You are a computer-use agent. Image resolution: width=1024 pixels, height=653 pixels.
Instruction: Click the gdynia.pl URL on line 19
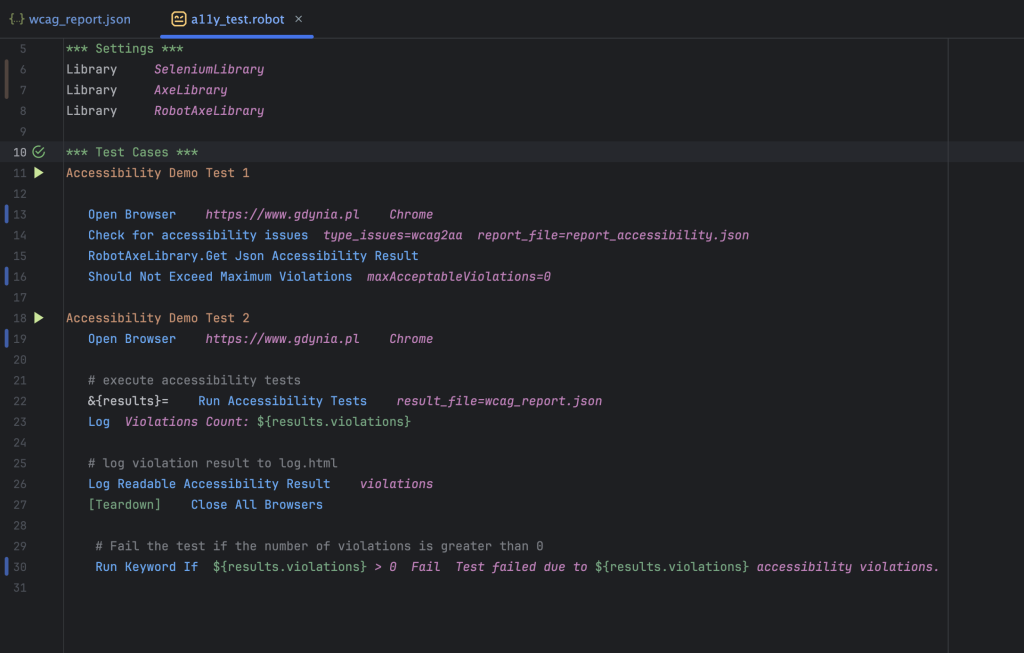coord(282,339)
